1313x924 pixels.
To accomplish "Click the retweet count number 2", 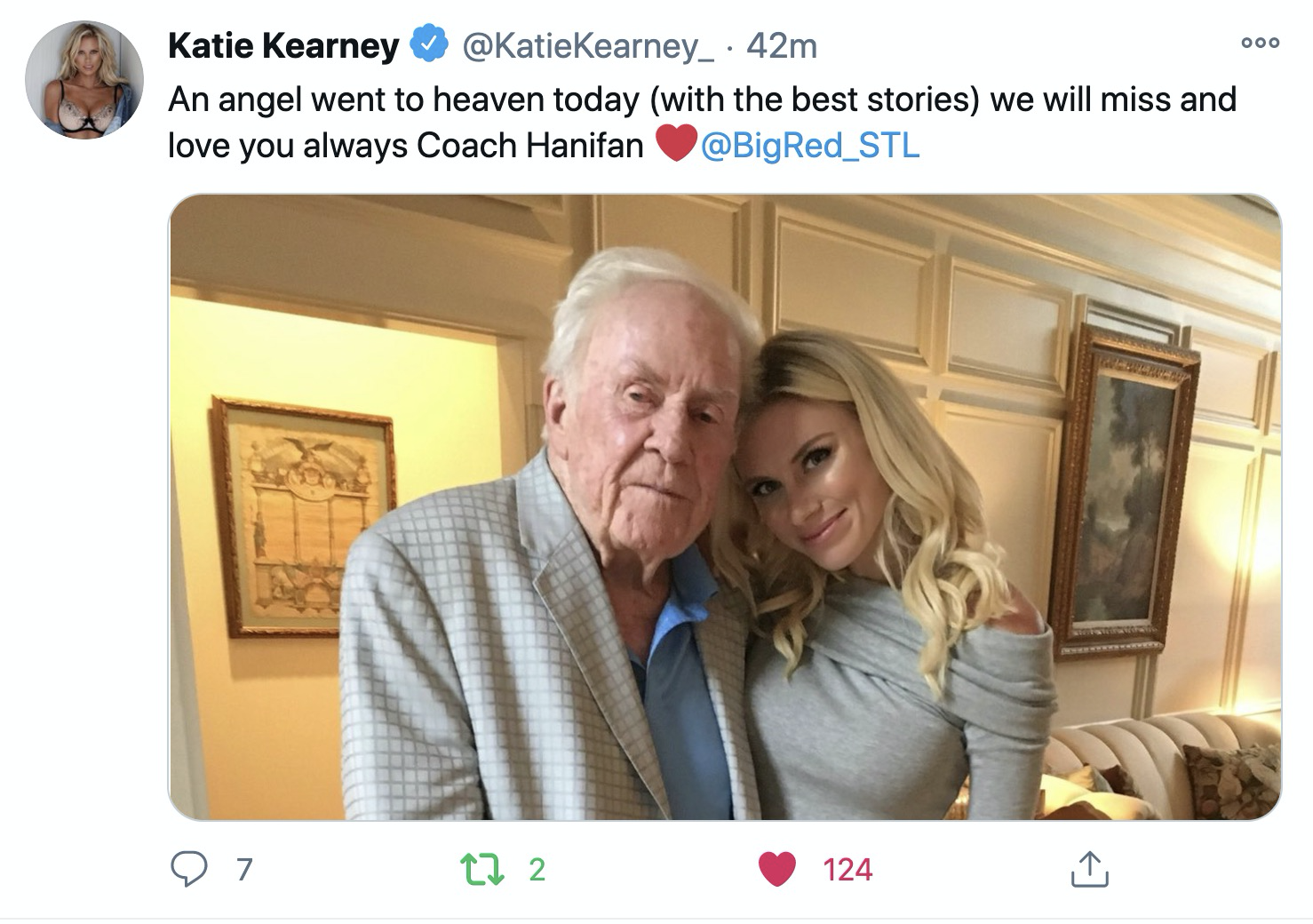I will click(x=537, y=869).
